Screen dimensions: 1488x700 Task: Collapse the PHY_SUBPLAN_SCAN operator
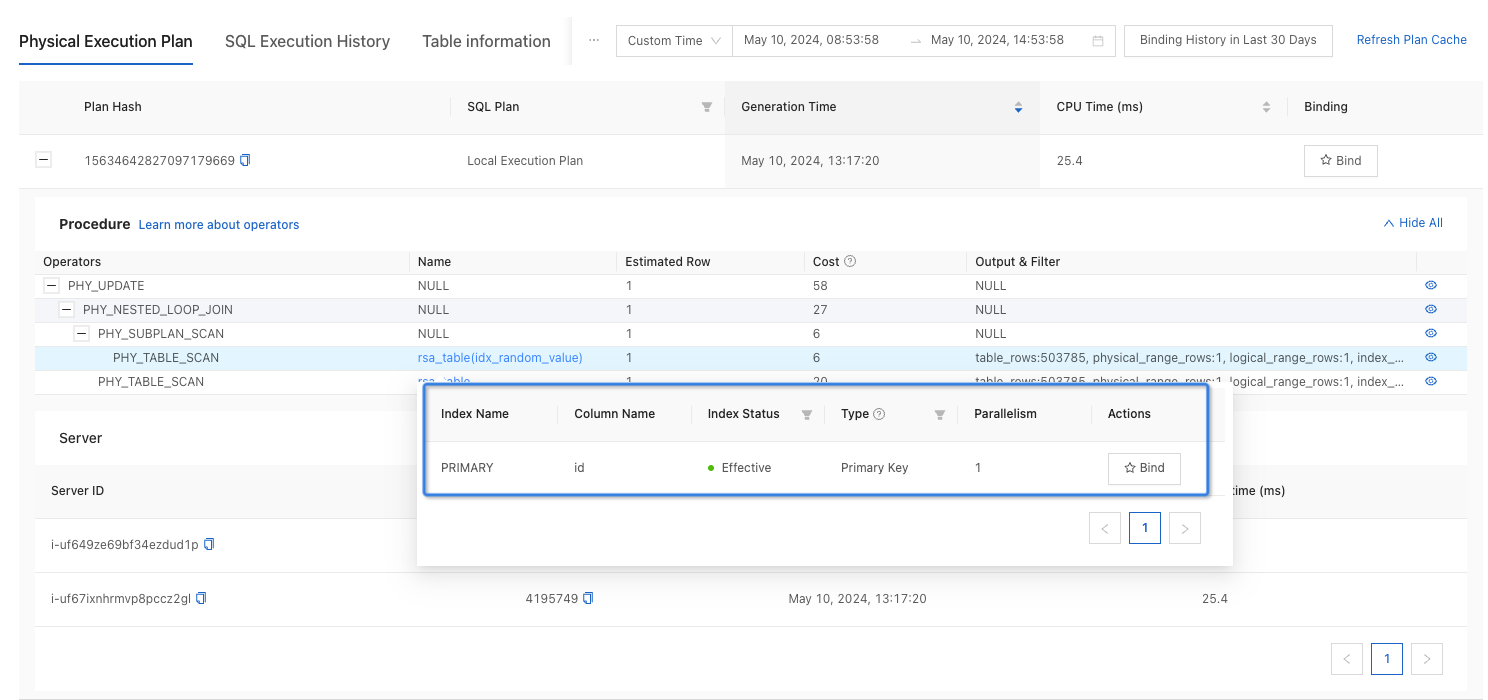coord(82,334)
